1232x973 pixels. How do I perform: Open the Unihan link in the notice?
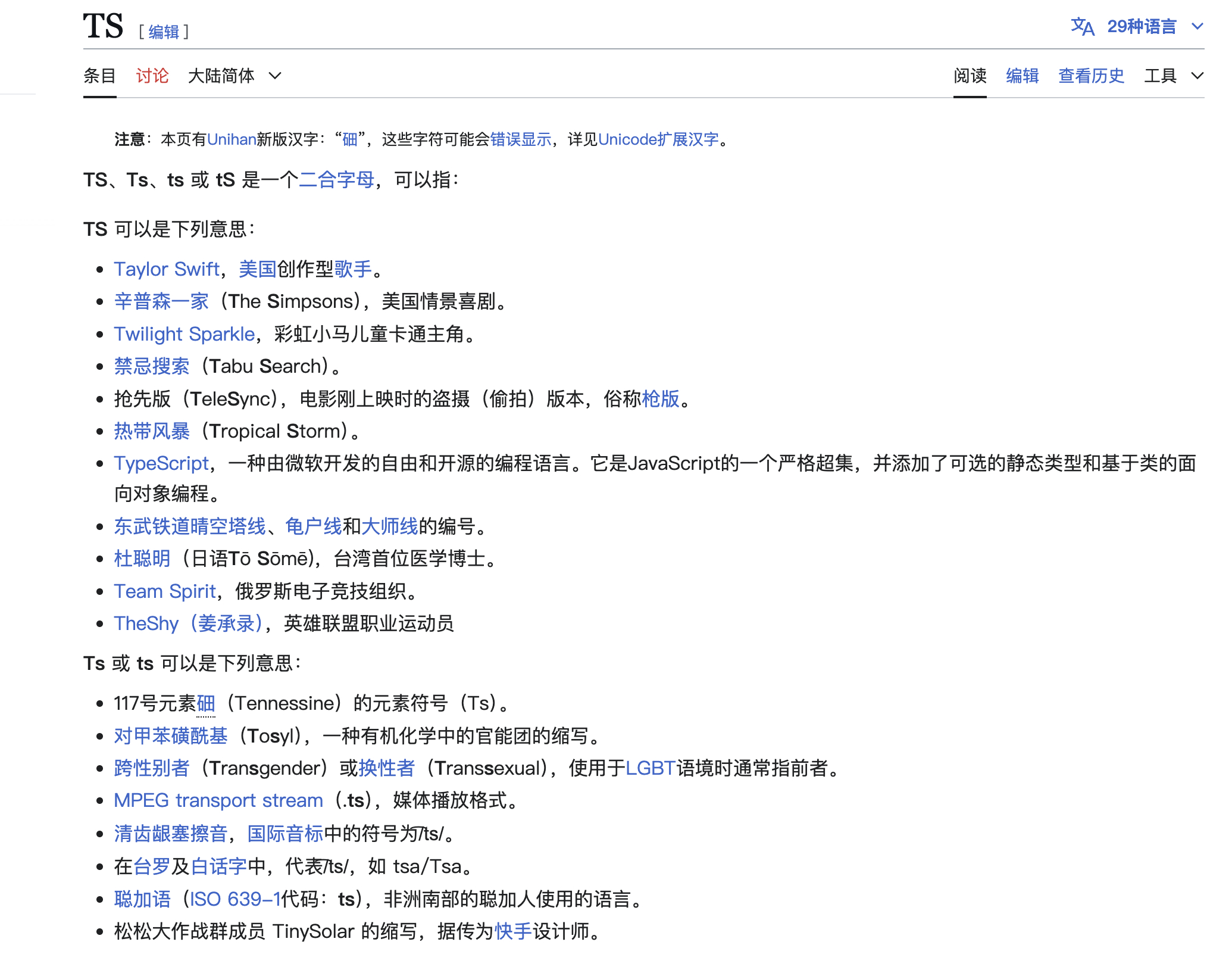(x=232, y=139)
